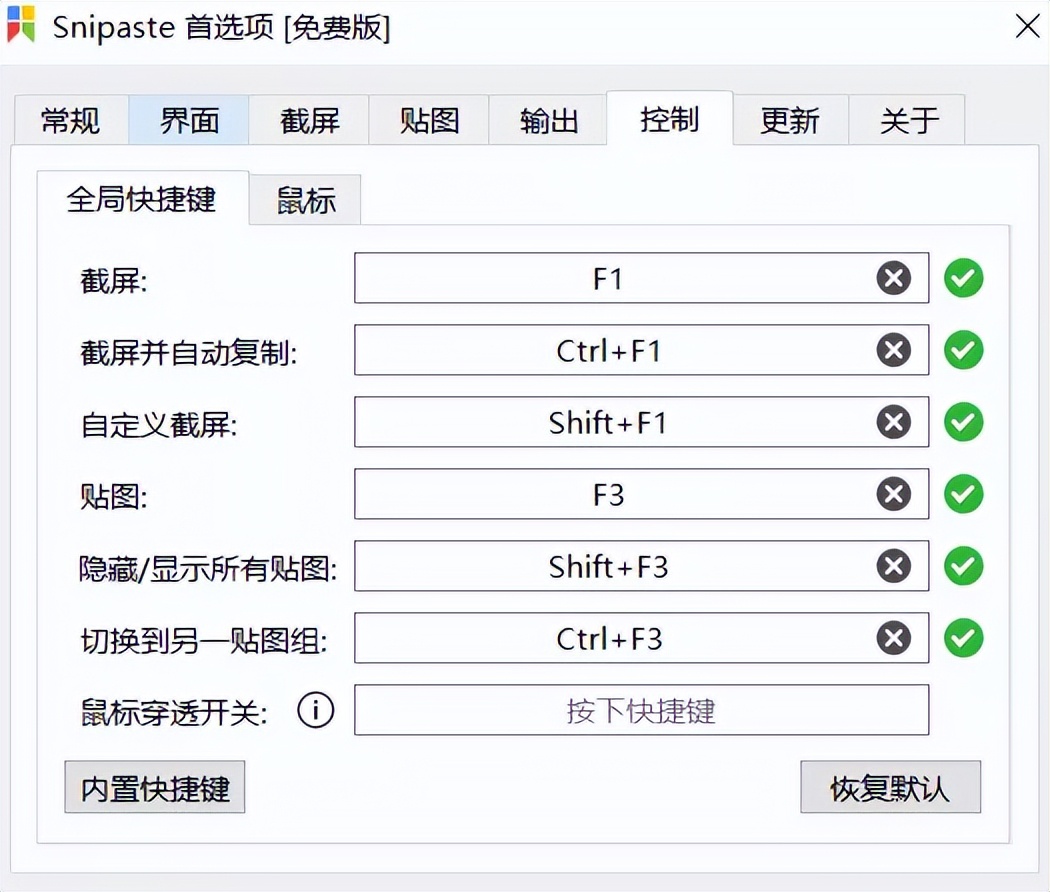Toggle the green check for the 截屏 hotkey
Viewport: 1050px width, 892px height.
pyautogui.click(x=963, y=278)
